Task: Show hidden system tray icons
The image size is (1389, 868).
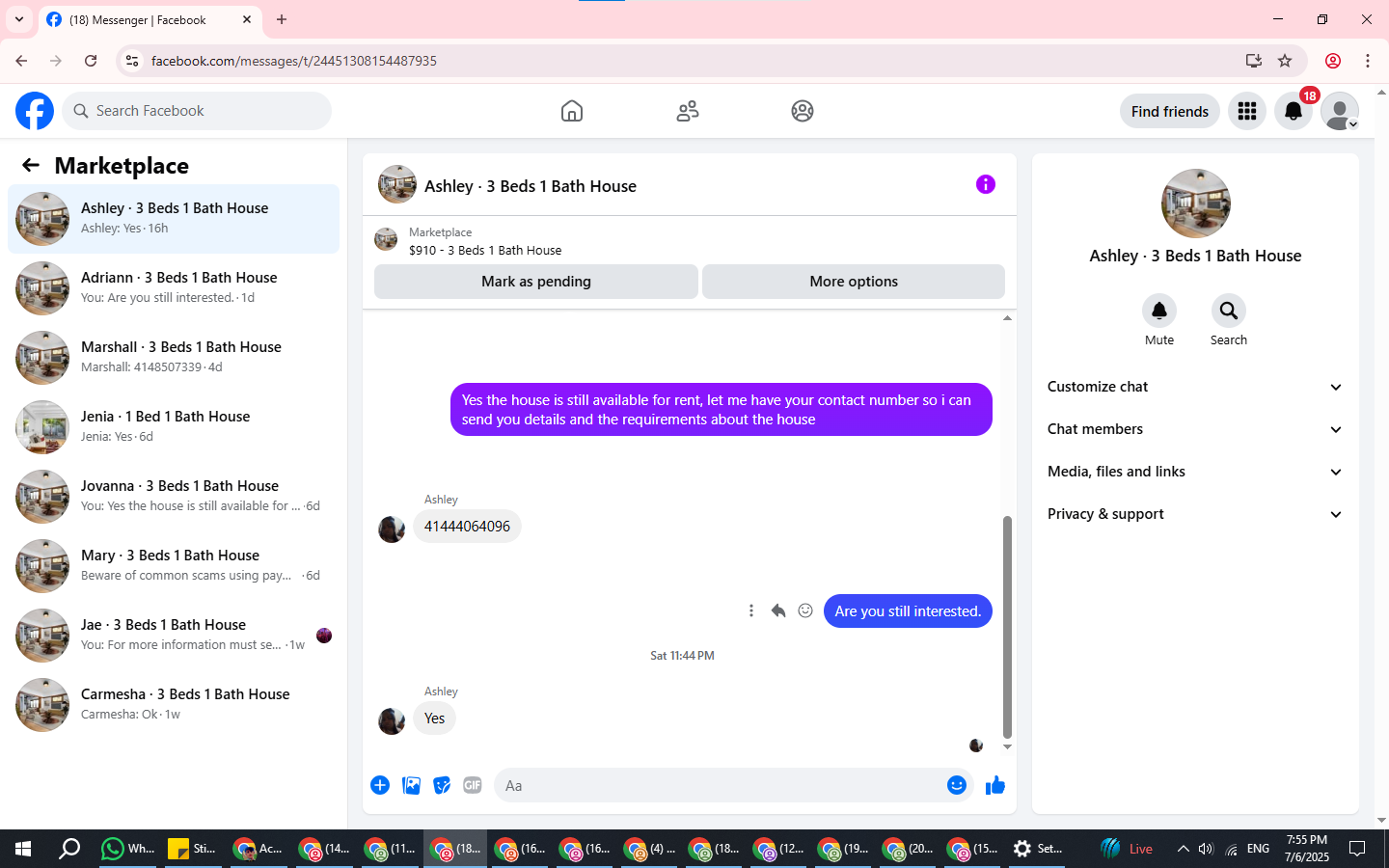Action: (x=1183, y=849)
